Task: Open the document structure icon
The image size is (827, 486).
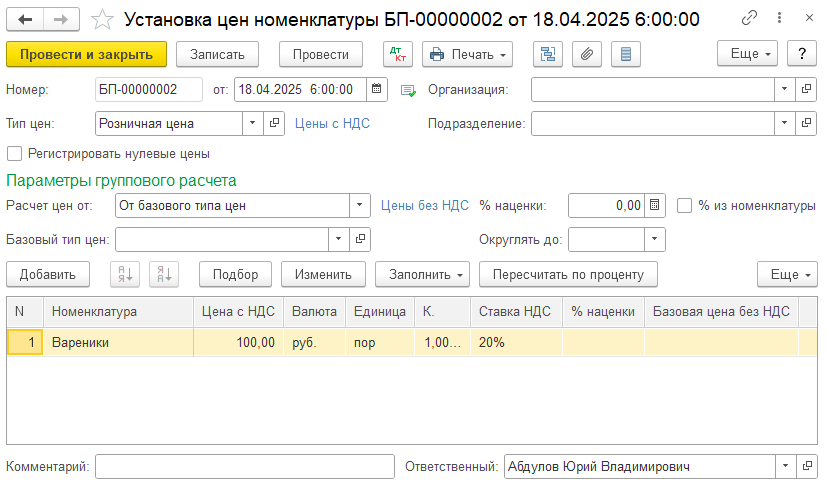Action: (x=547, y=54)
